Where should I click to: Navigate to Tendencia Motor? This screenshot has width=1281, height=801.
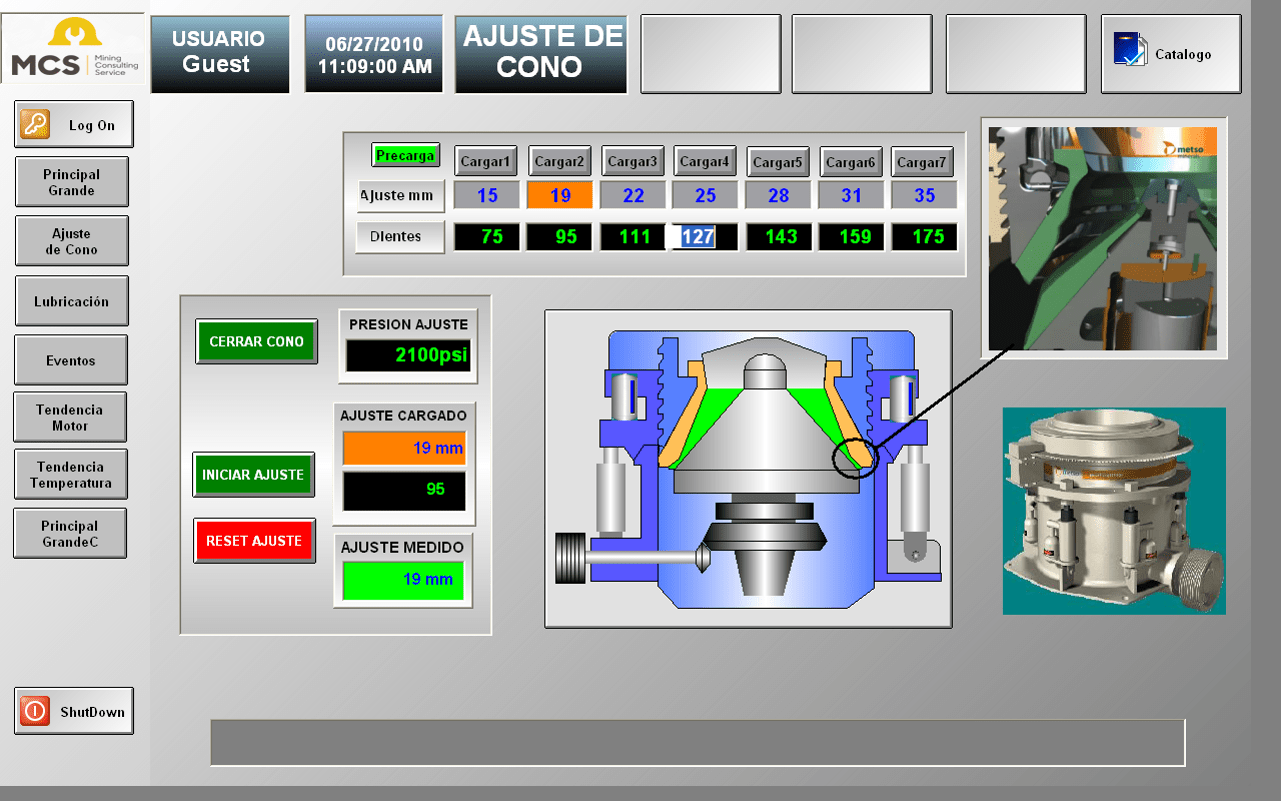[70, 417]
